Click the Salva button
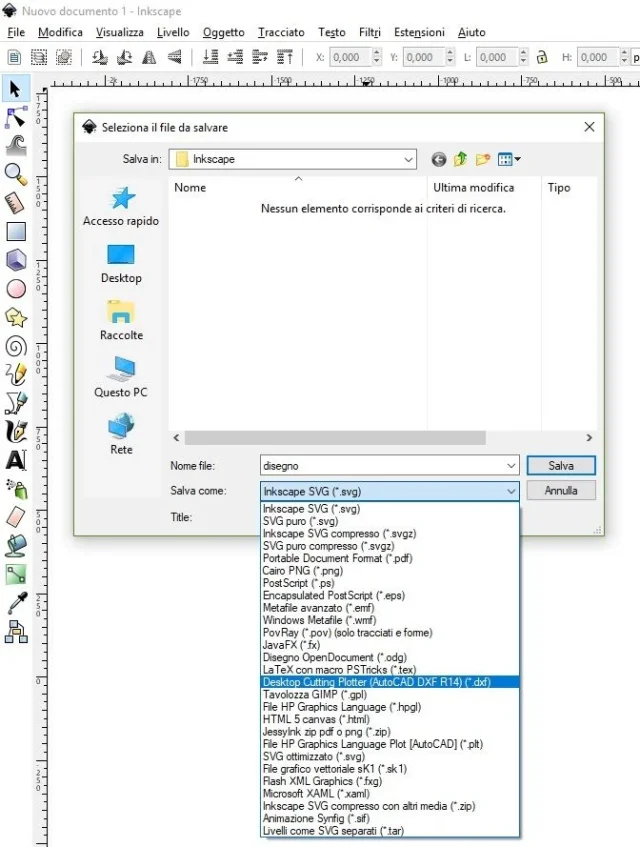Image resolution: width=640 pixels, height=847 pixels. pyautogui.click(x=561, y=466)
